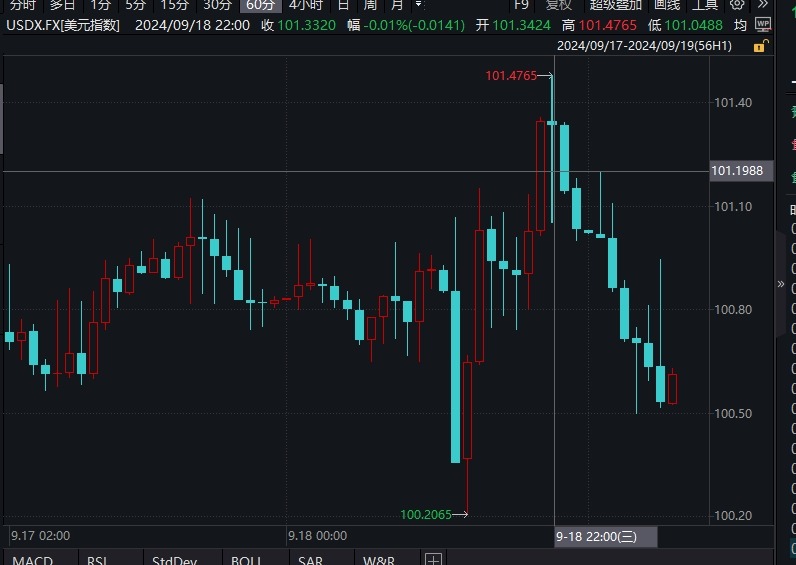Select the 4小时 timeframe tab
This screenshot has height=565, width=796.
pyautogui.click(x=305, y=5)
